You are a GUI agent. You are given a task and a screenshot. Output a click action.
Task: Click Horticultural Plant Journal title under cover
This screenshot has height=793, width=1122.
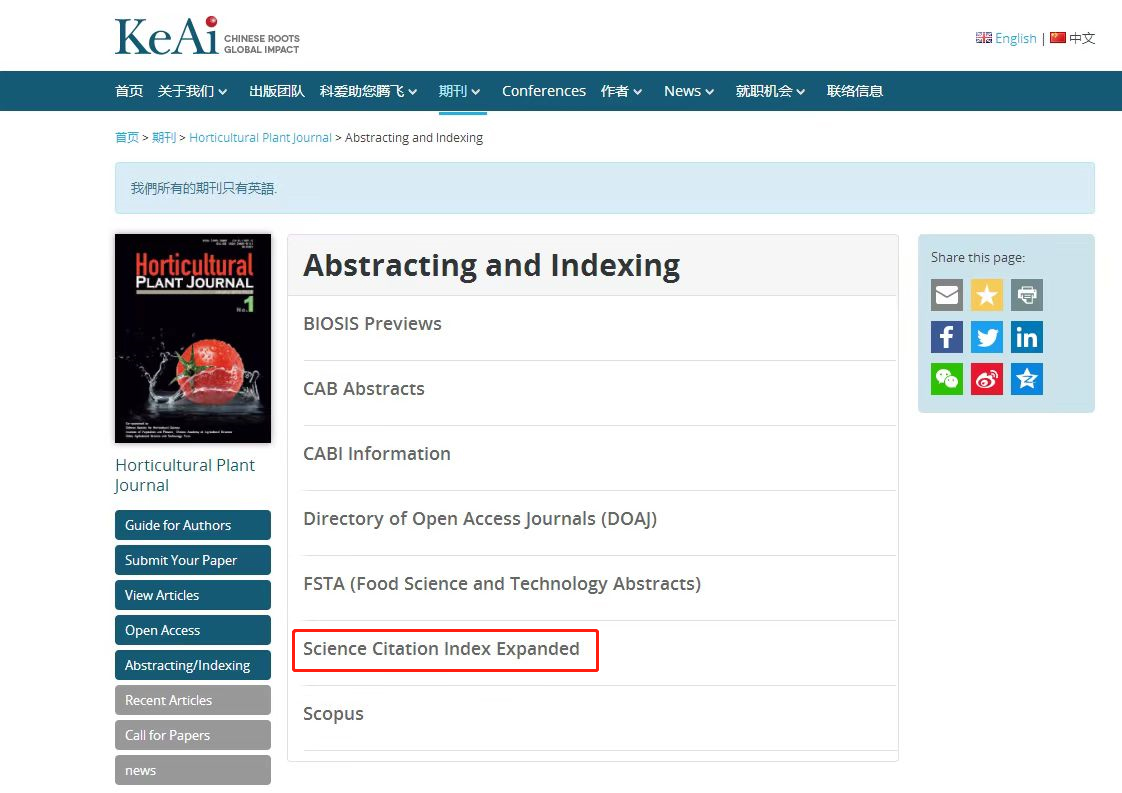185,475
